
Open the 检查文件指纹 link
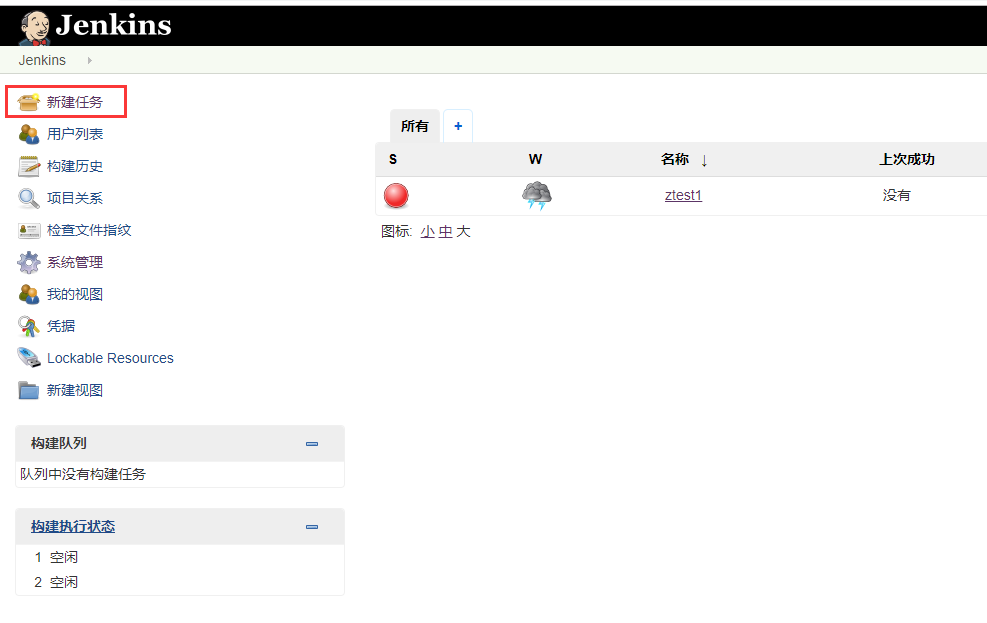89,230
